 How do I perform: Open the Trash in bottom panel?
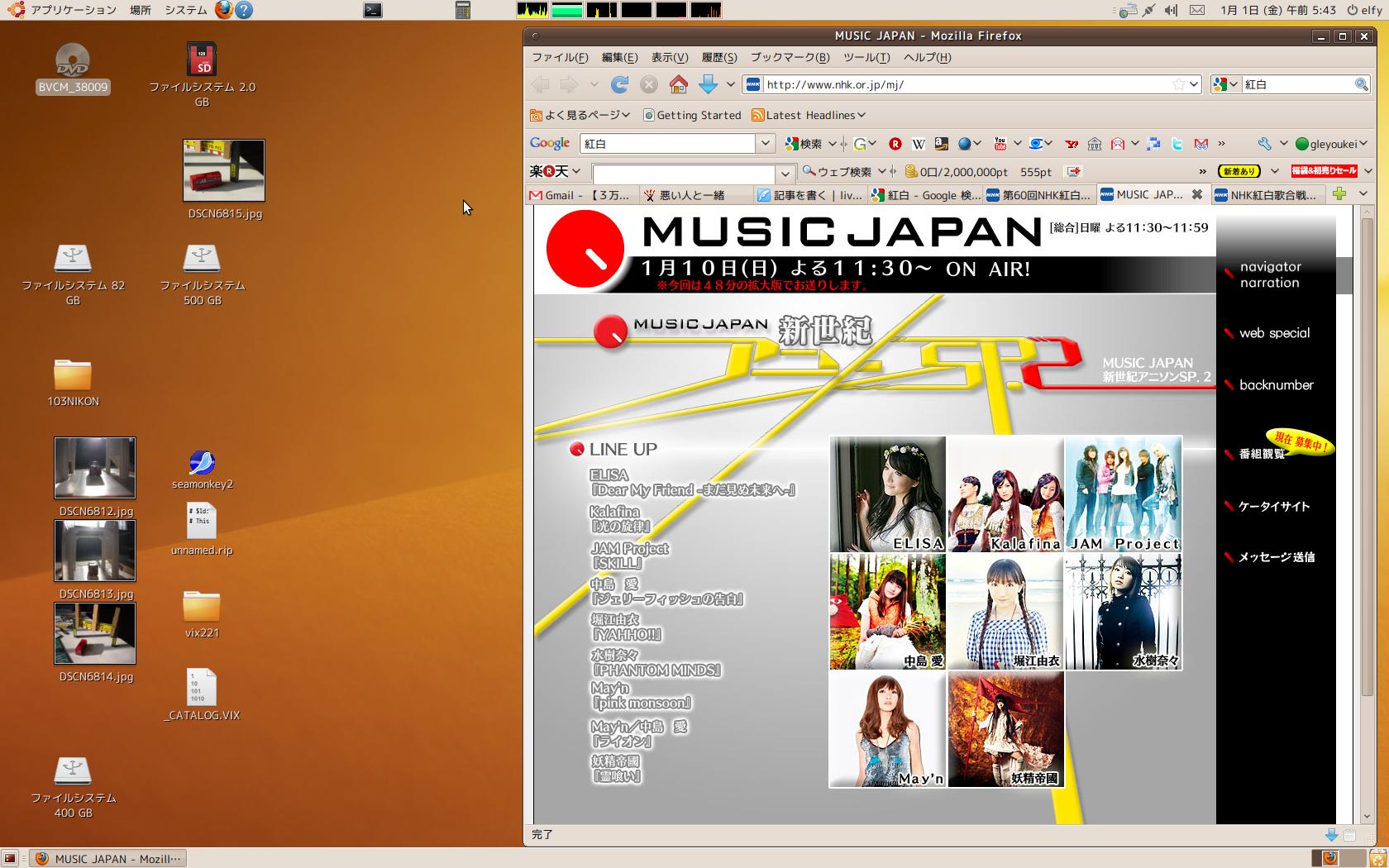point(1377,858)
